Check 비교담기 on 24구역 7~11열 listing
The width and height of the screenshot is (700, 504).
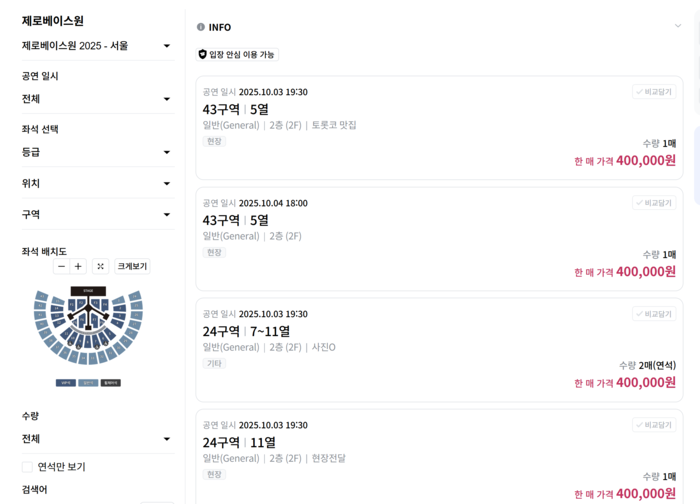click(654, 314)
